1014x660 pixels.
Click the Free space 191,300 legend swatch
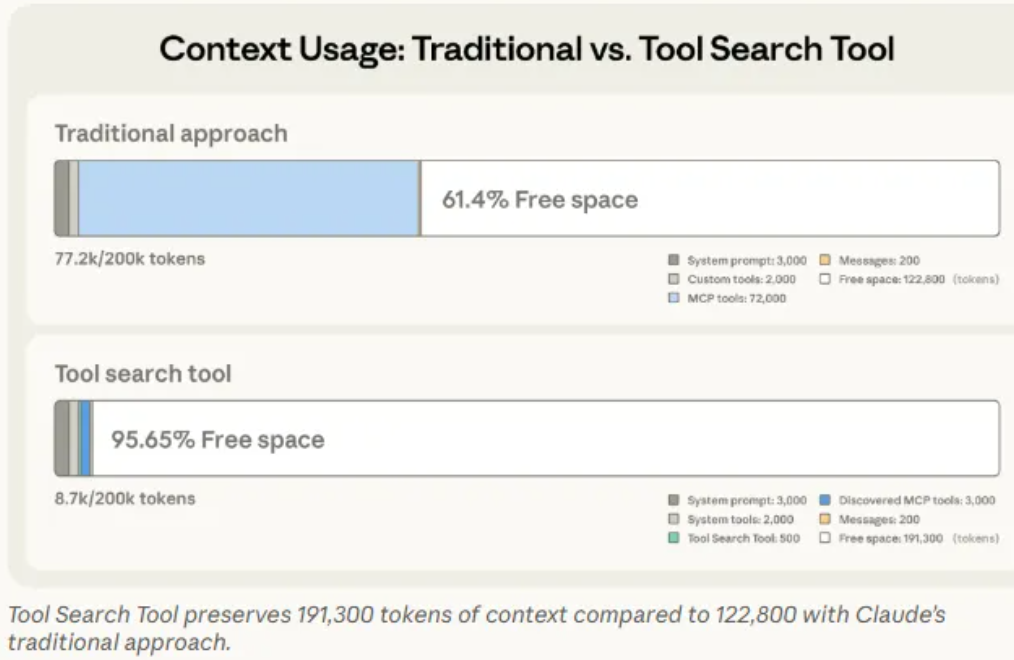[825, 539]
